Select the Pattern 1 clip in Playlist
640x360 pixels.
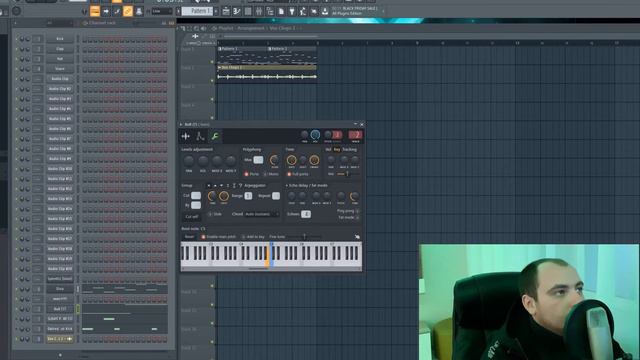tap(242, 55)
